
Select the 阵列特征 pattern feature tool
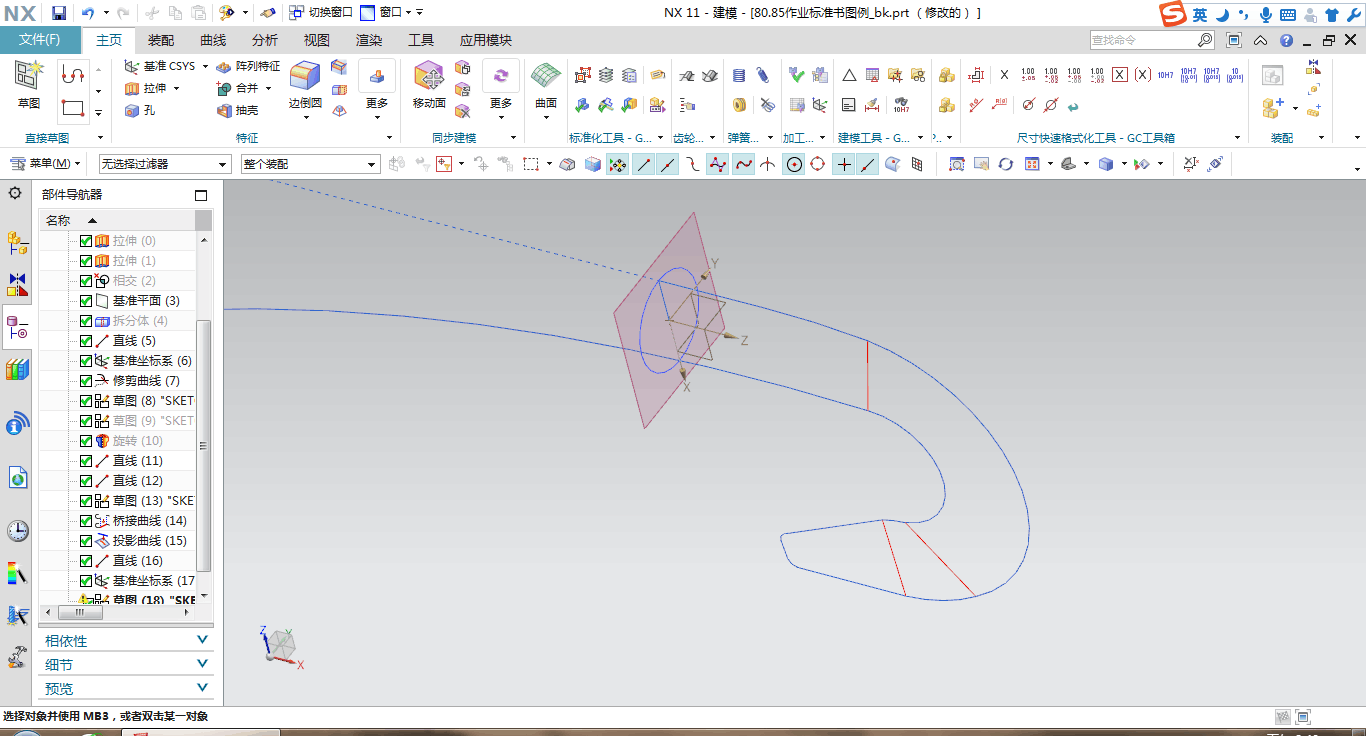pos(249,66)
